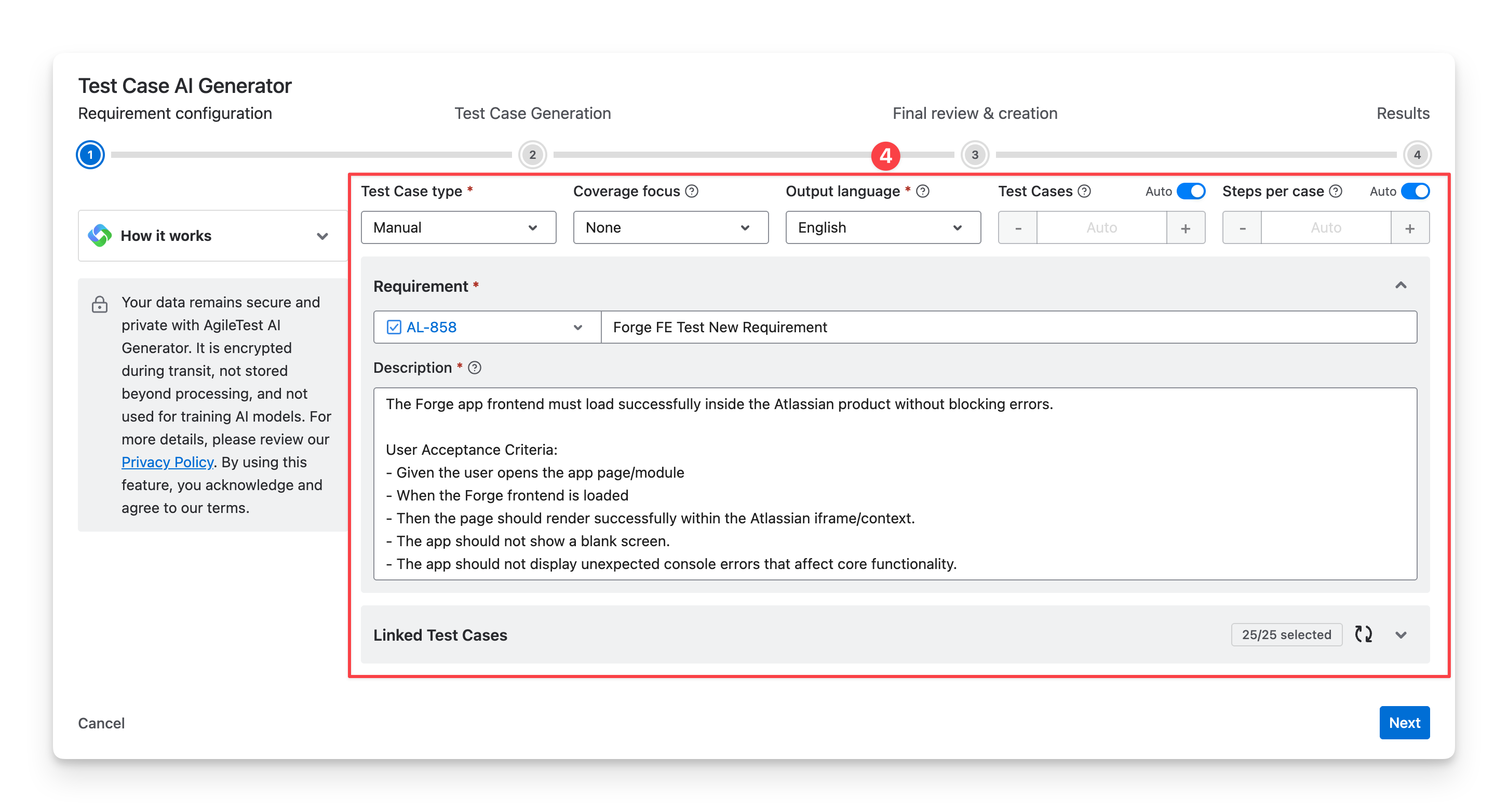
Task: Toggle Auto switch for Test Cases
Action: pyautogui.click(x=1191, y=192)
